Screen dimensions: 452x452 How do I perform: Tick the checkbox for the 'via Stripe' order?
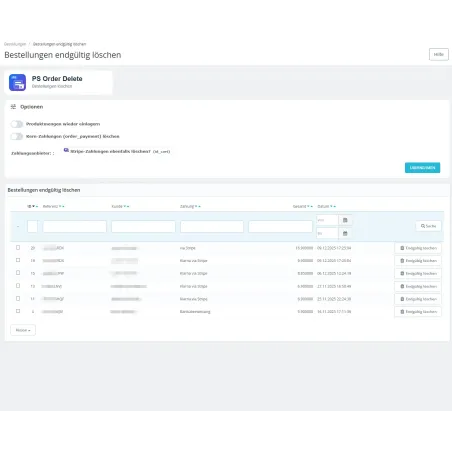[x=18, y=248]
